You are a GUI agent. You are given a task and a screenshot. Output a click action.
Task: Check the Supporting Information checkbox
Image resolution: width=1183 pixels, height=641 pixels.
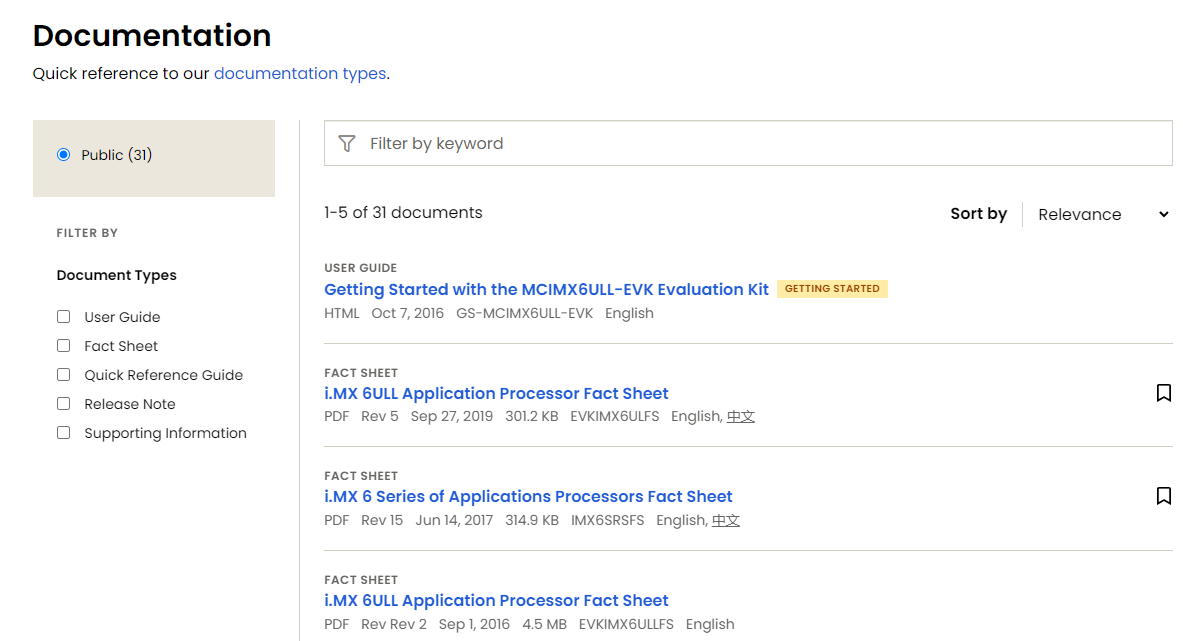pyautogui.click(x=63, y=433)
